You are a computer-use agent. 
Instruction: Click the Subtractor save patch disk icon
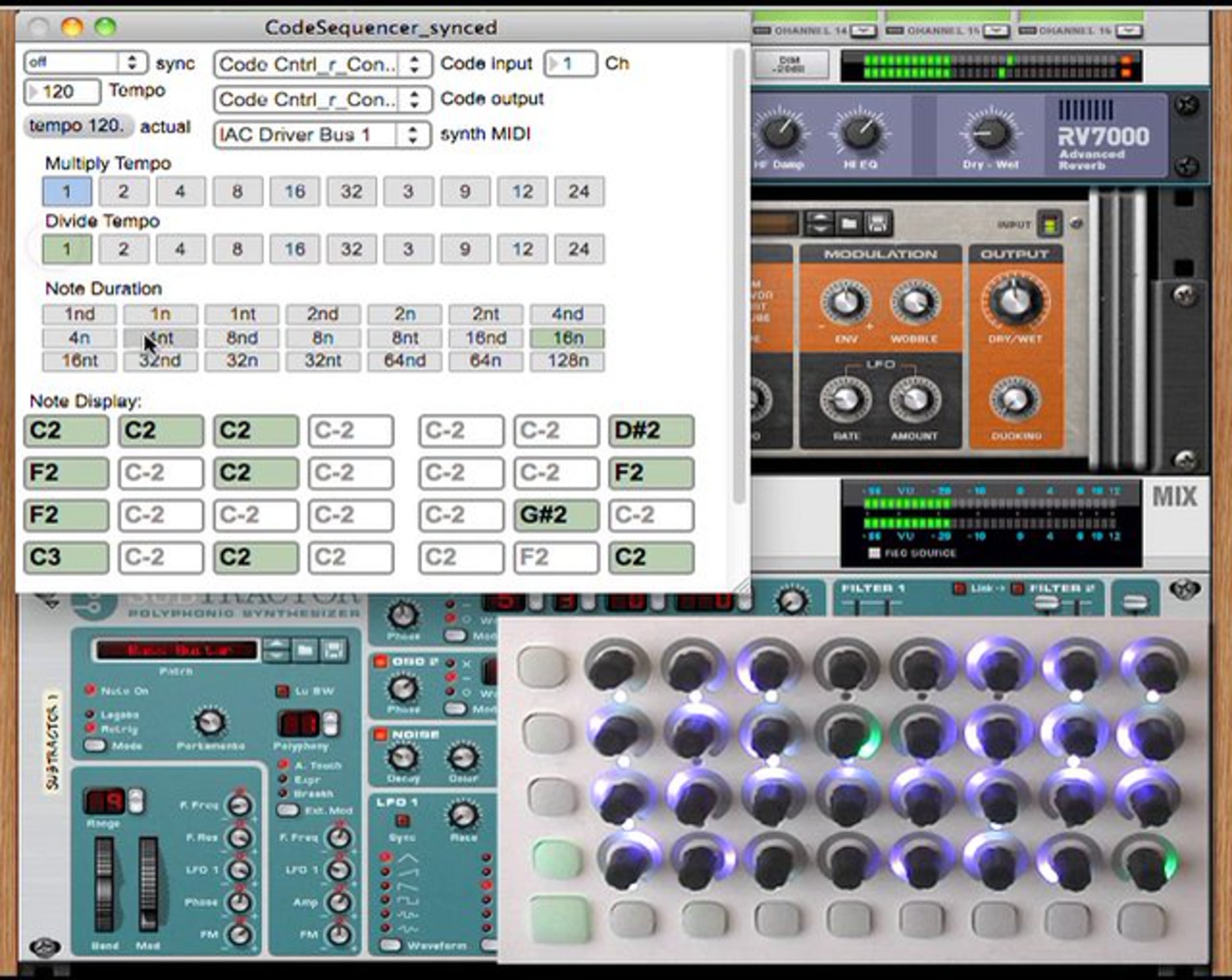tap(333, 650)
